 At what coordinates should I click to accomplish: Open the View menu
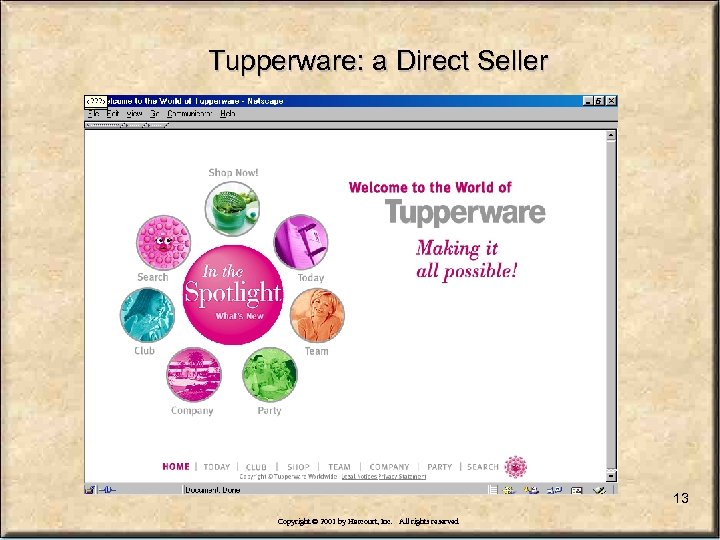[x=134, y=113]
